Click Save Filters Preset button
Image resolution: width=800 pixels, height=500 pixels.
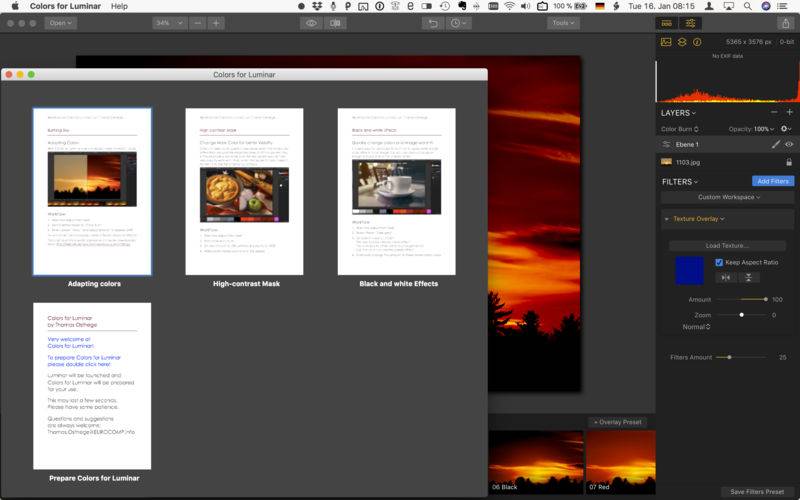pos(757,492)
